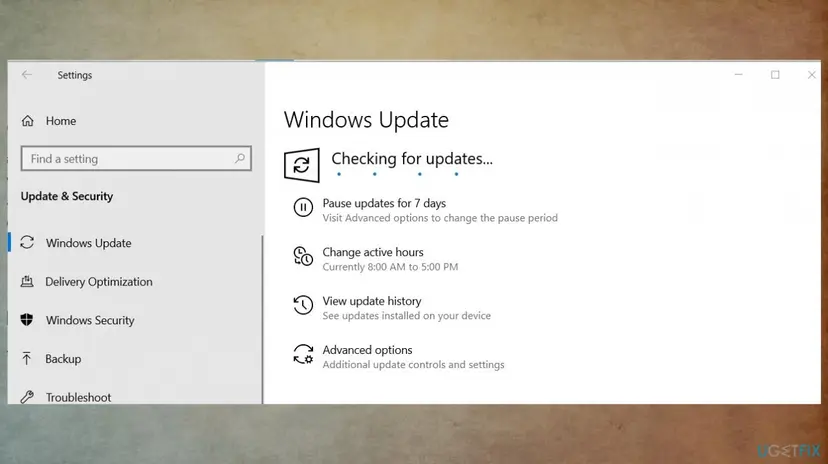Click 'Additional update controls and settings' text
Image resolution: width=828 pixels, height=464 pixels.
[x=413, y=365]
